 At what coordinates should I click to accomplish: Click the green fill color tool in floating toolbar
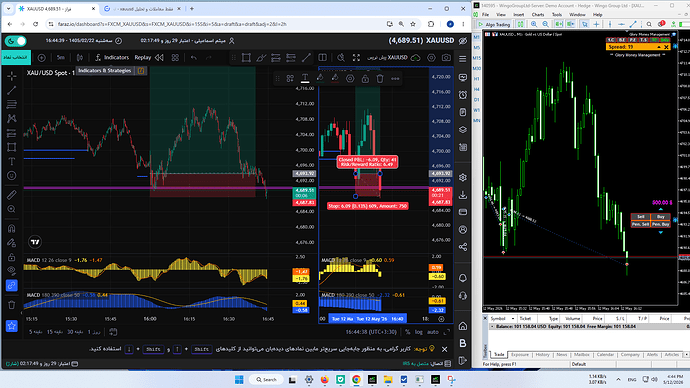coord(320,78)
